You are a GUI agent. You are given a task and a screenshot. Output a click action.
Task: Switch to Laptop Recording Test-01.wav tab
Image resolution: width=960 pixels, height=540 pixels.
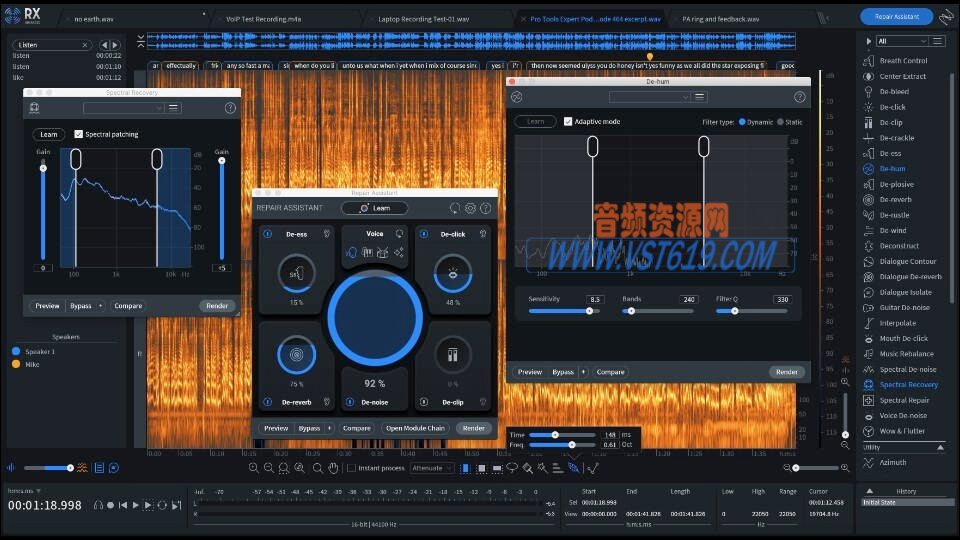click(424, 19)
